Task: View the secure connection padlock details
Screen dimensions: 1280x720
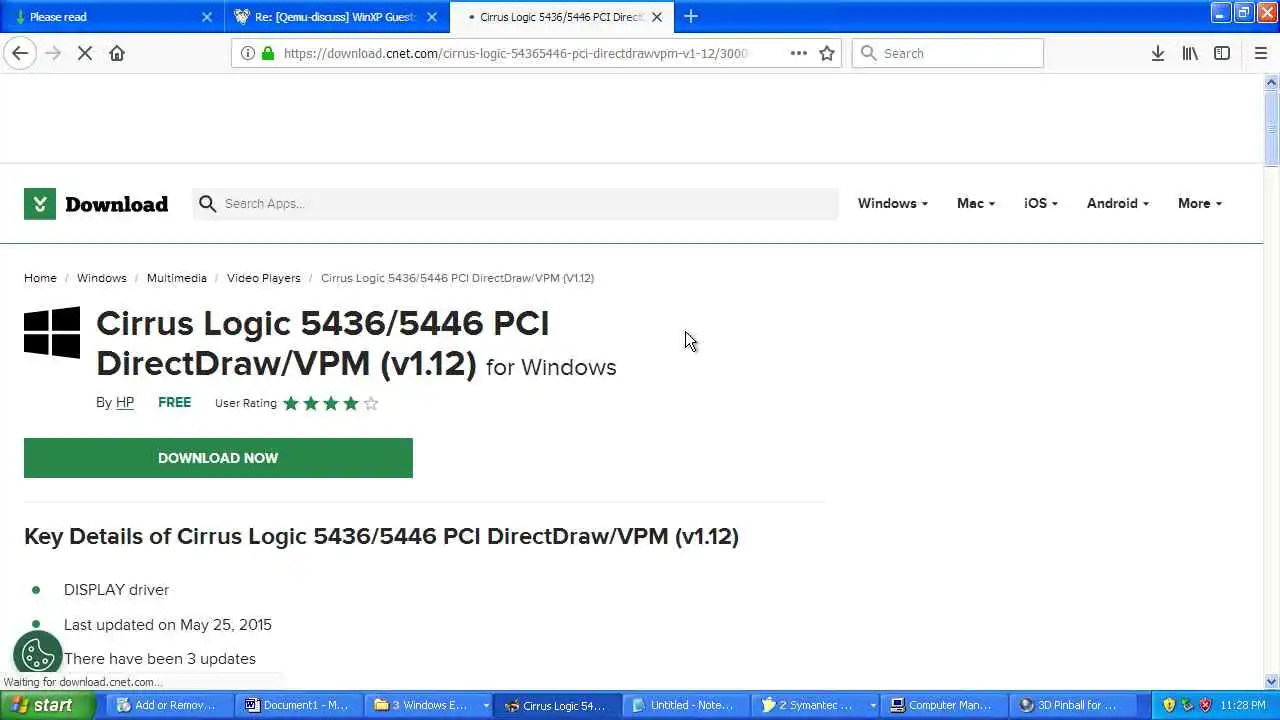Action: pyautogui.click(x=267, y=53)
